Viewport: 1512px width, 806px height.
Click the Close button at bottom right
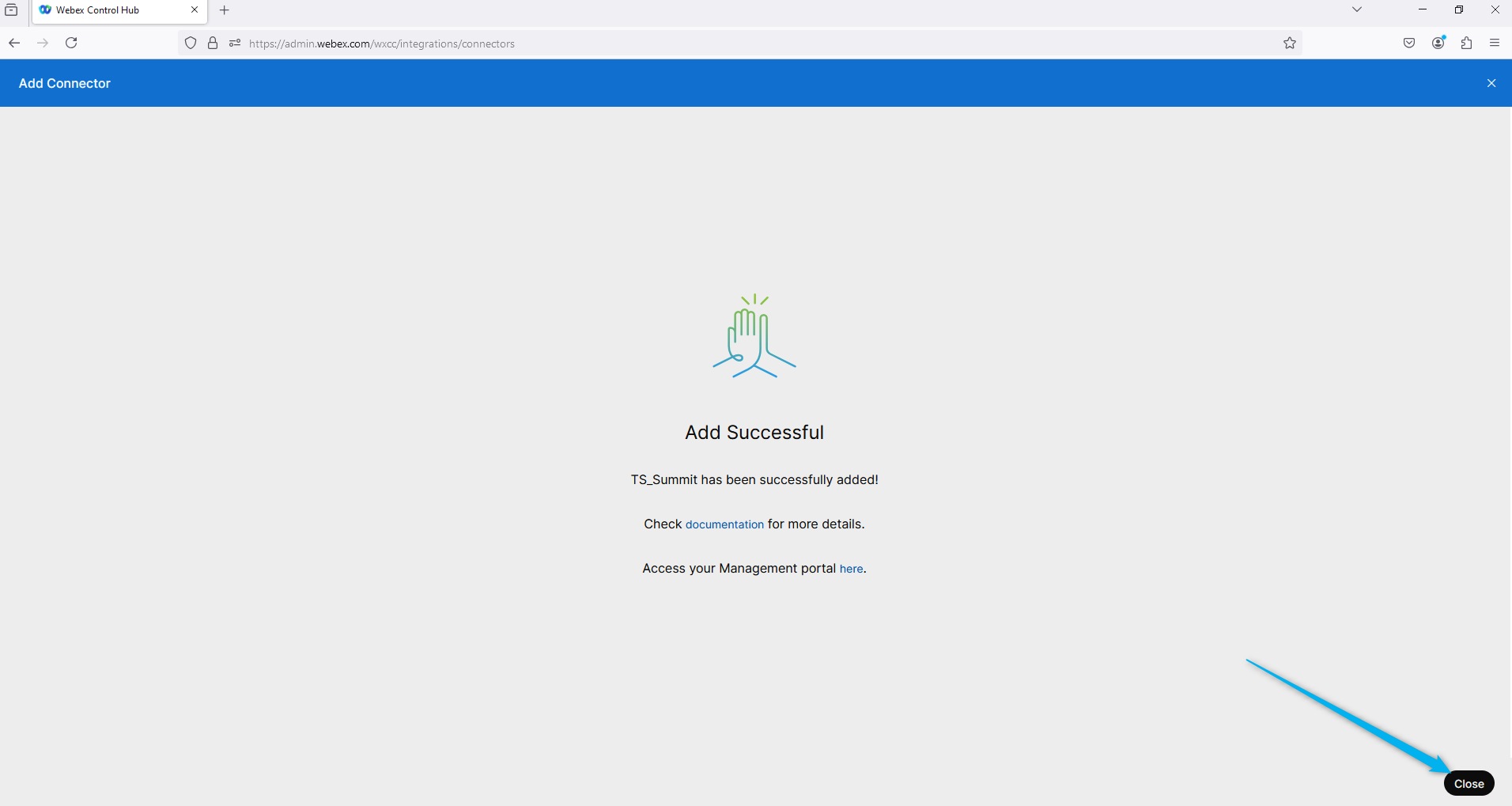1469,783
